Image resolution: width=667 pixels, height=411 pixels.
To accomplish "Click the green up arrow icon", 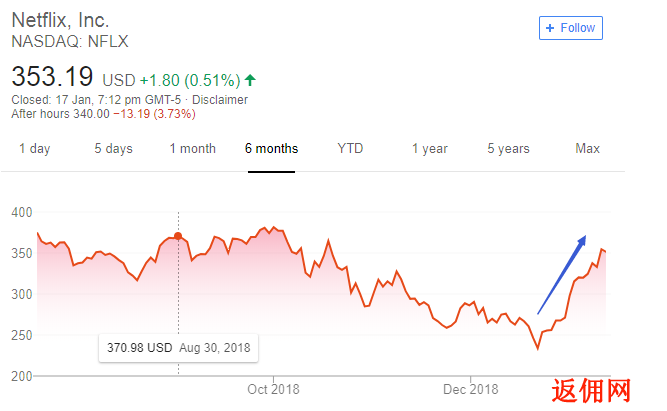I will point(250,80).
